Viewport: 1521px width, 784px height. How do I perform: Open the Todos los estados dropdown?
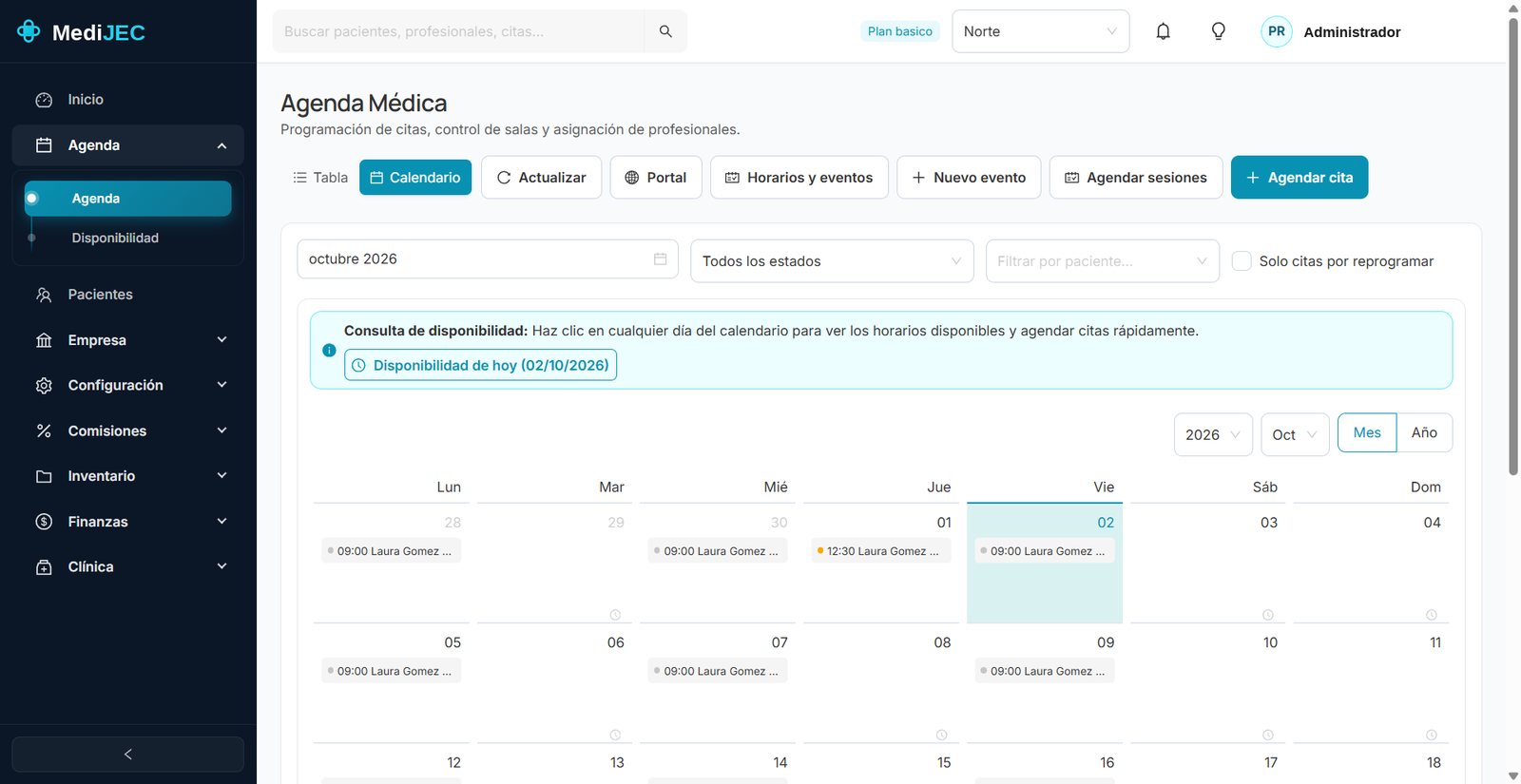click(x=832, y=261)
